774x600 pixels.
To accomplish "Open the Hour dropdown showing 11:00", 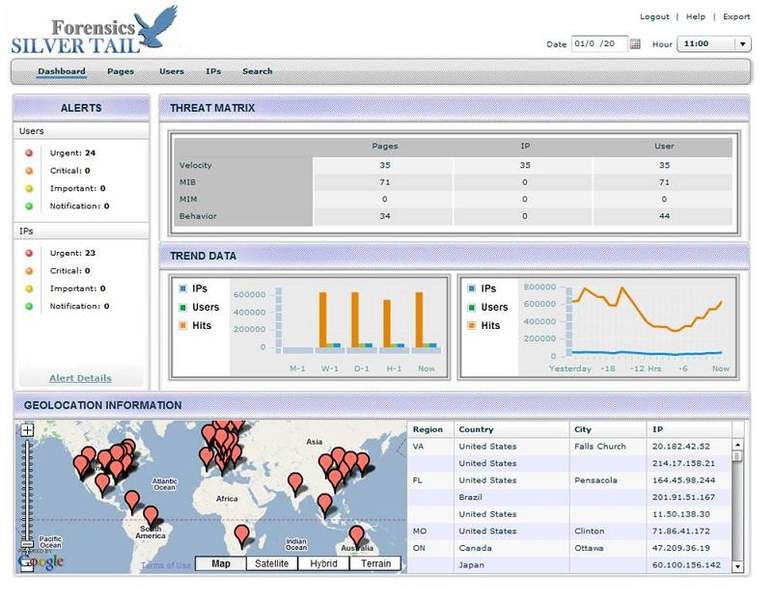I will click(x=714, y=44).
